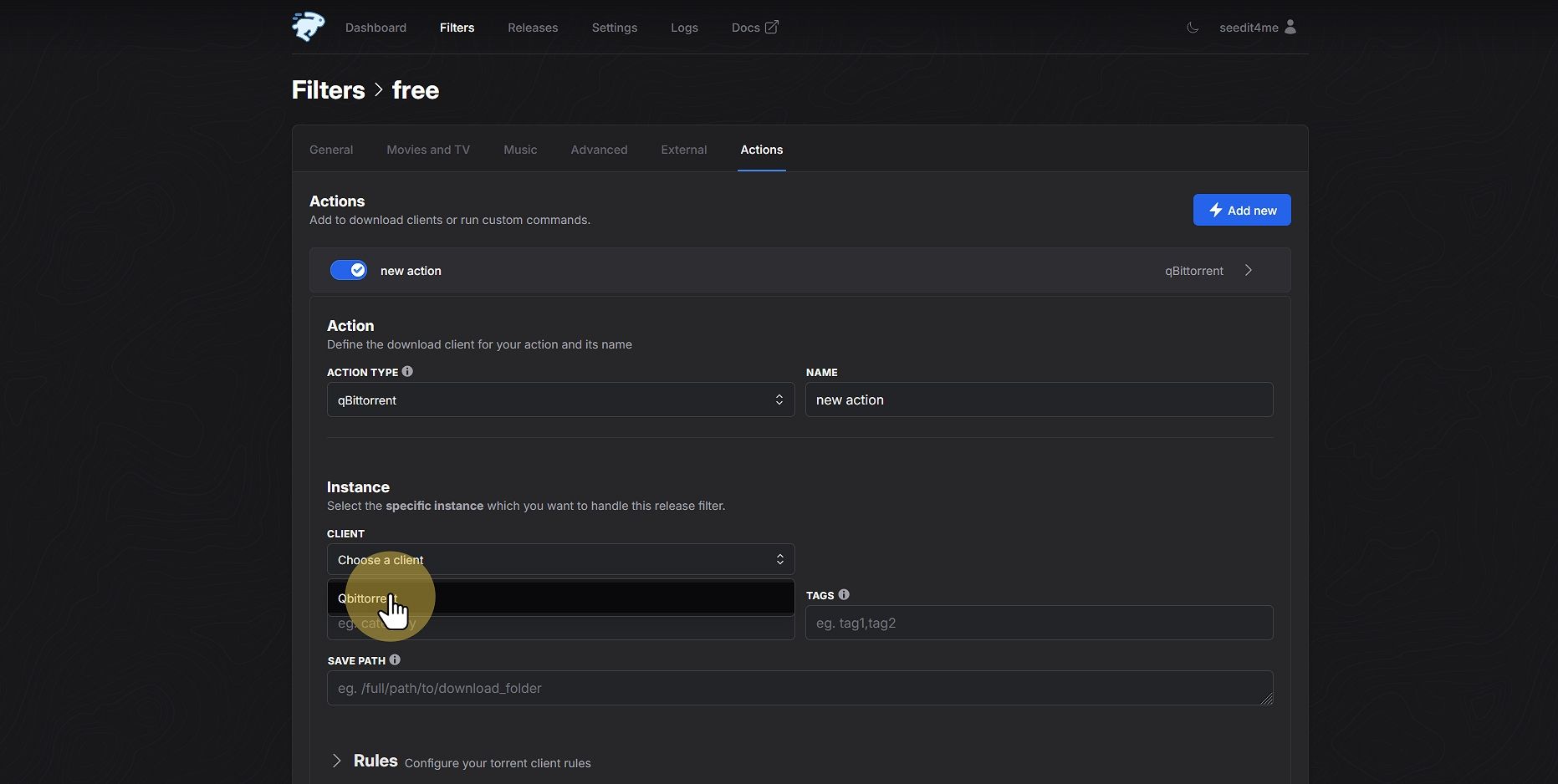The height and width of the screenshot is (784, 1558).
Task: Switch to the External tab
Action: click(x=683, y=150)
